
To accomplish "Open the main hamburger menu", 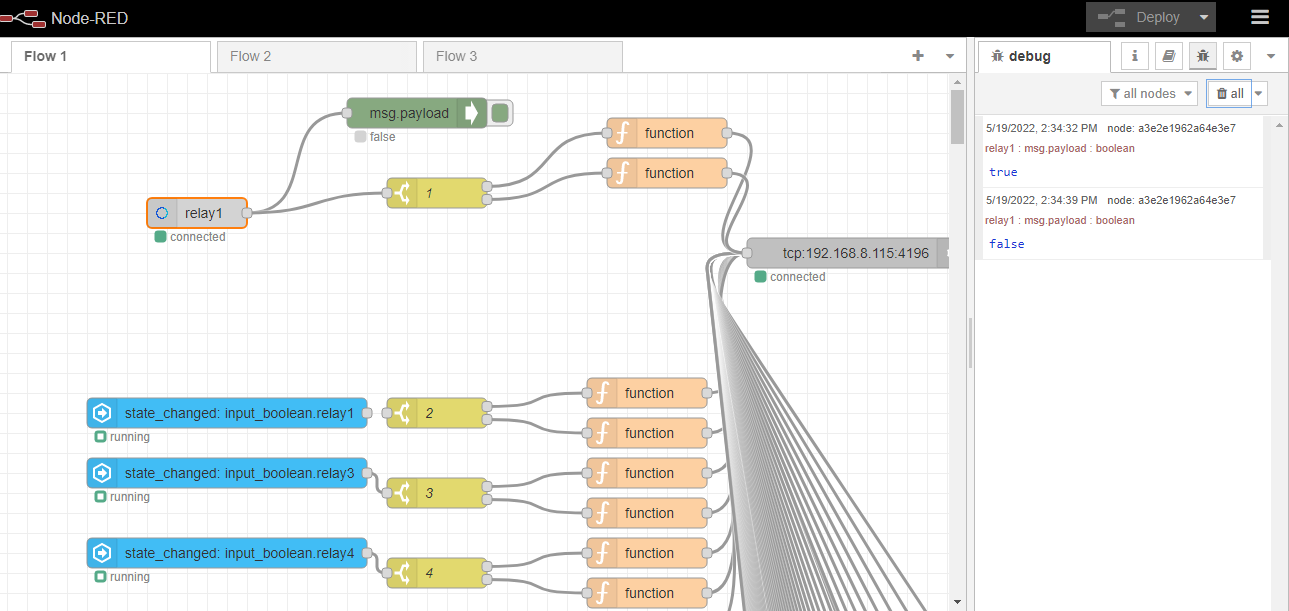I will click(1260, 17).
